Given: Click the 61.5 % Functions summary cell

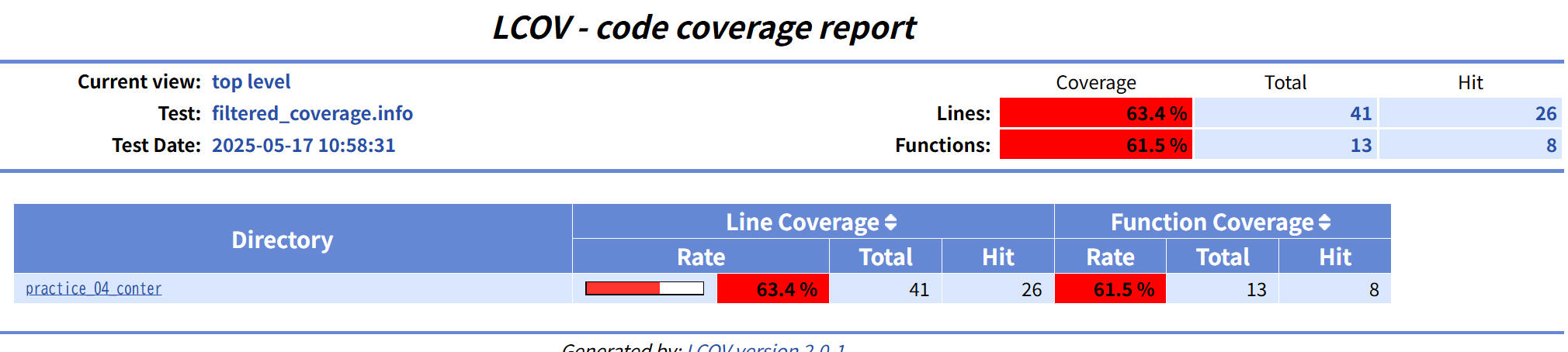Looking at the screenshot, I should click(1096, 145).
